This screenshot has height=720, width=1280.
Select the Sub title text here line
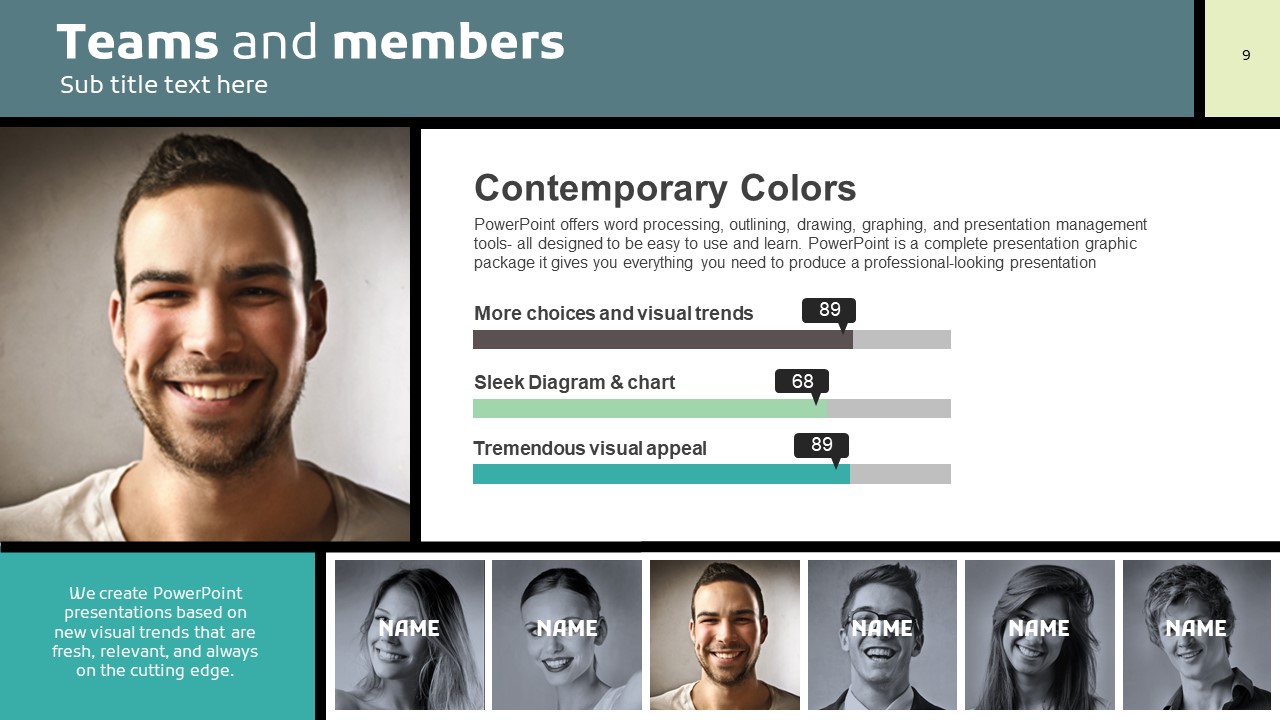(164, 85)
